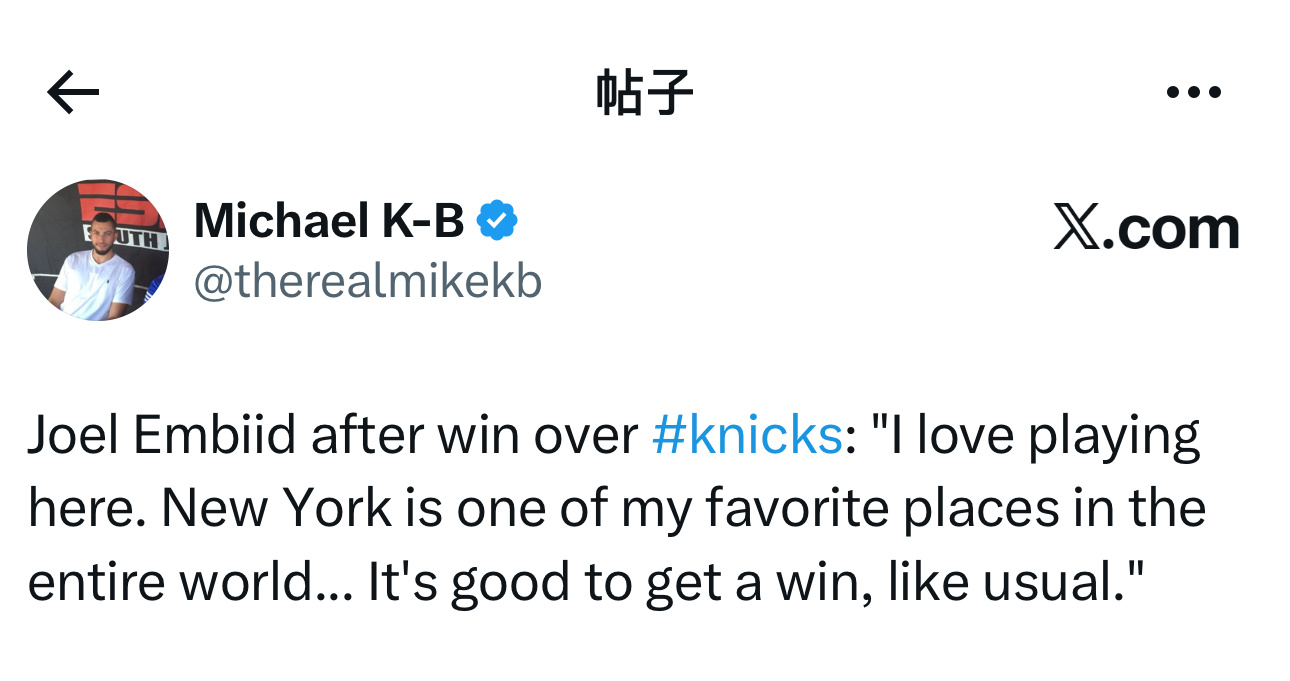Open the @therealmikekb handle
Viewport: 1290px width, 681px height.
pyautogui.click(x=367, y=283)
